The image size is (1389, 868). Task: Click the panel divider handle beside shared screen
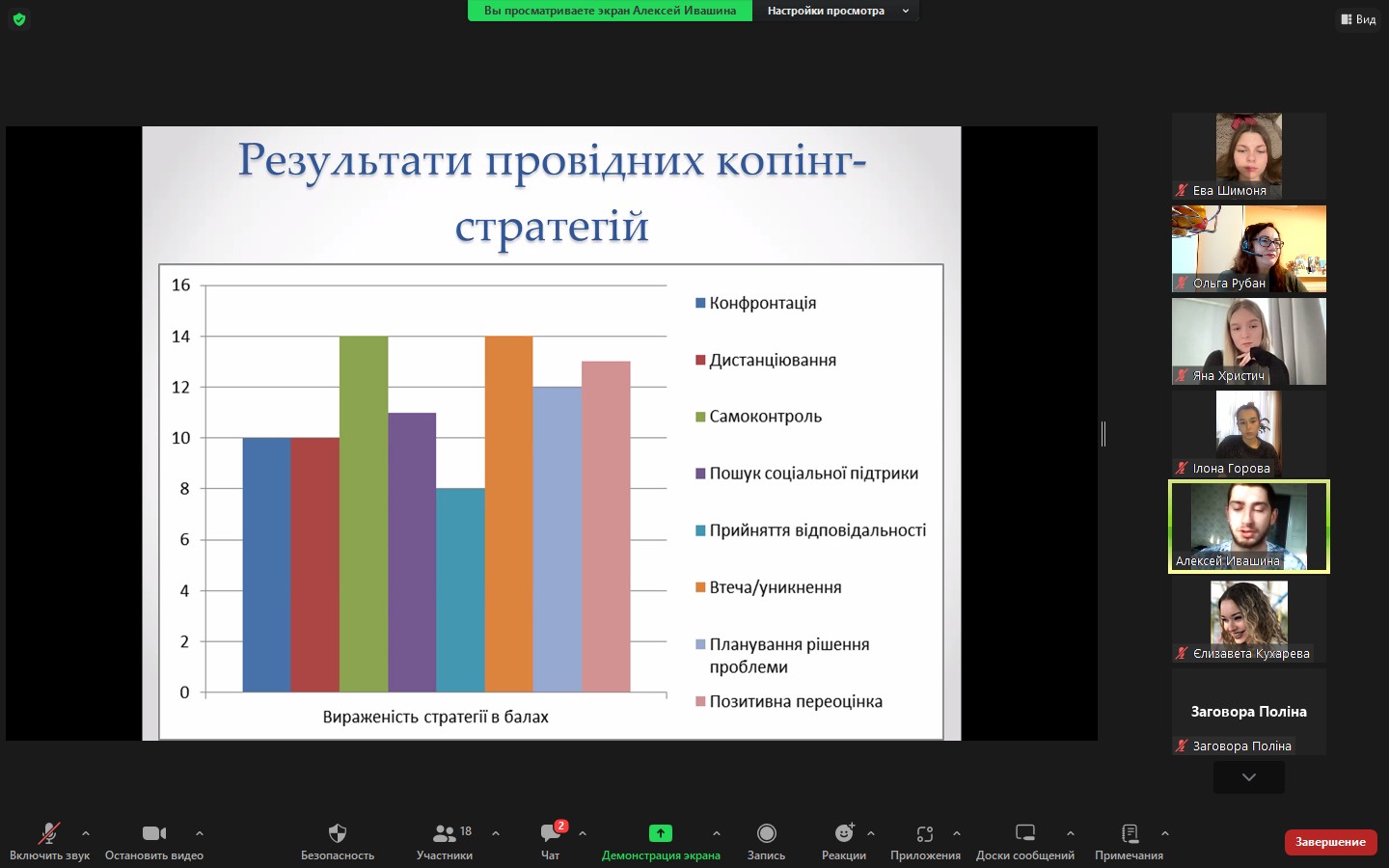(x=1103, y=434)
